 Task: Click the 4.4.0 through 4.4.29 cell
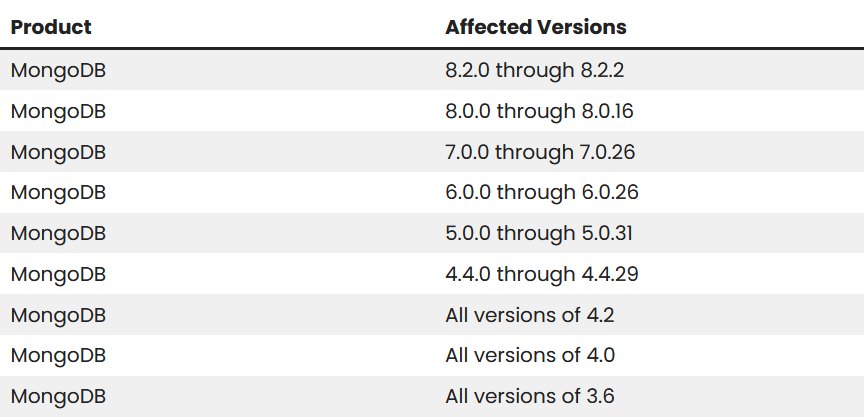click(542, 274)
